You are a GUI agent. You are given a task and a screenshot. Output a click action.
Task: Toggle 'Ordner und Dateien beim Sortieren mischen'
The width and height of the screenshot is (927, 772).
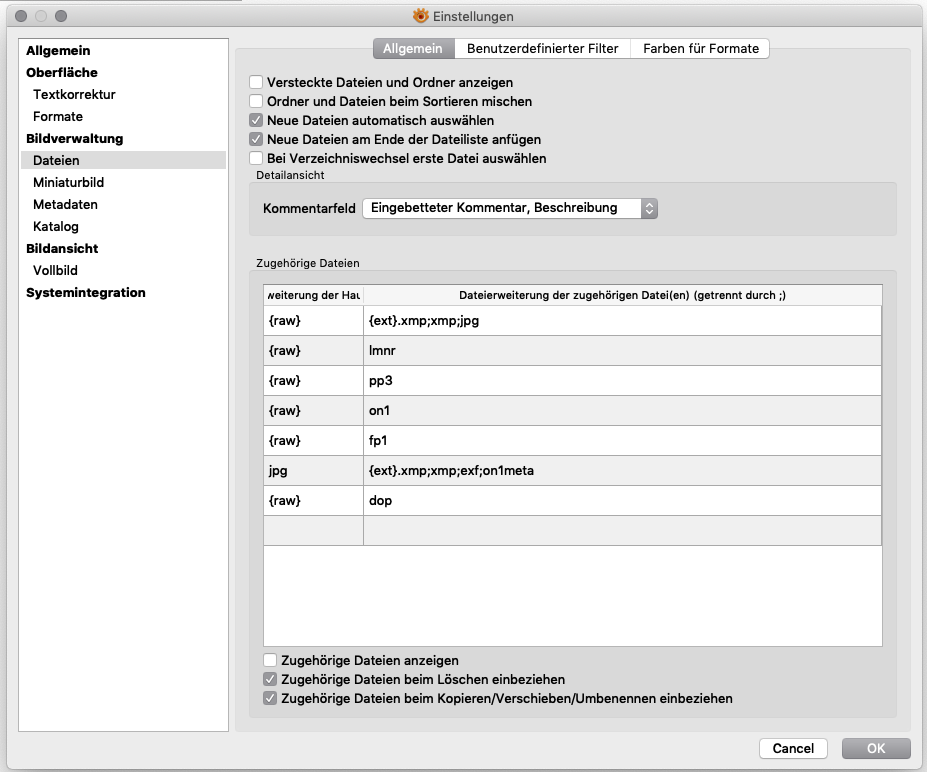click(257, 102)
